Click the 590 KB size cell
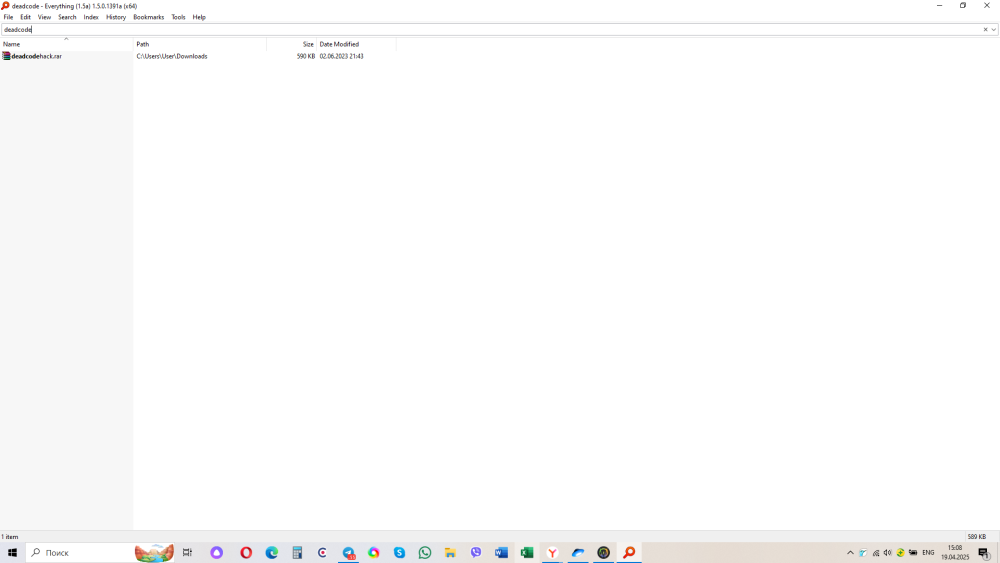The image size is (1000, 563). 305,56
